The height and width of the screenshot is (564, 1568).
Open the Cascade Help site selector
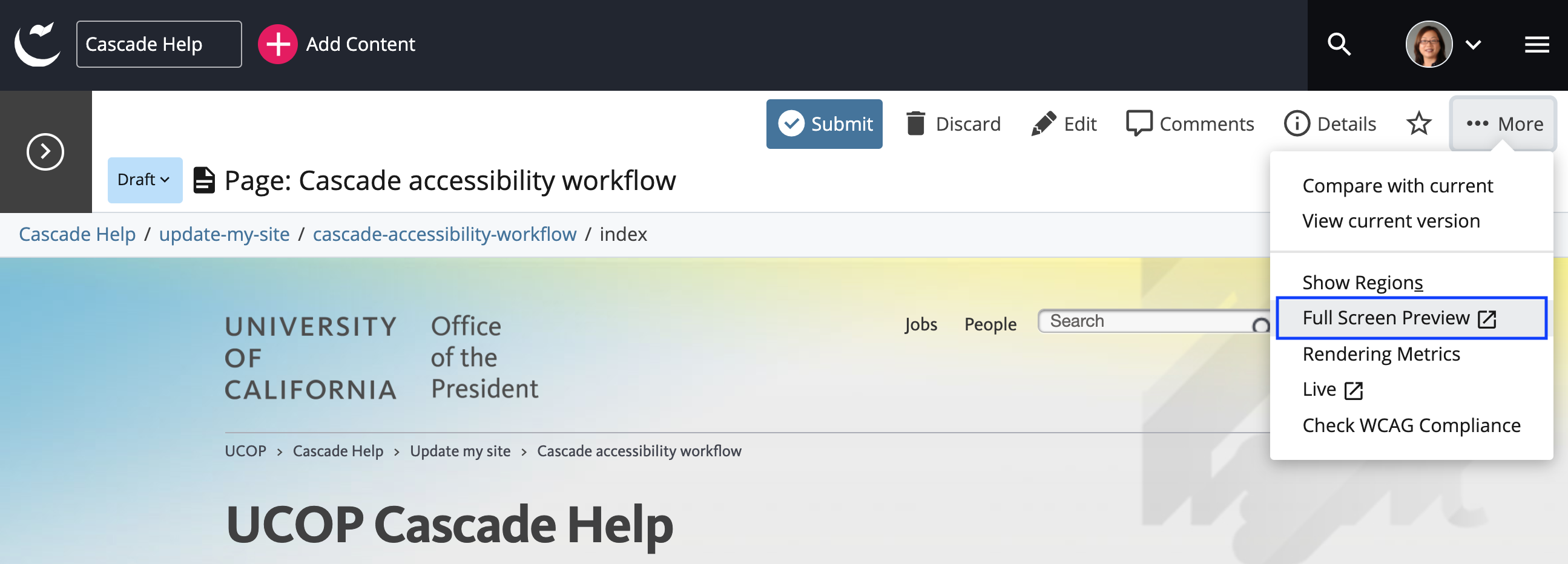[159, 44]
